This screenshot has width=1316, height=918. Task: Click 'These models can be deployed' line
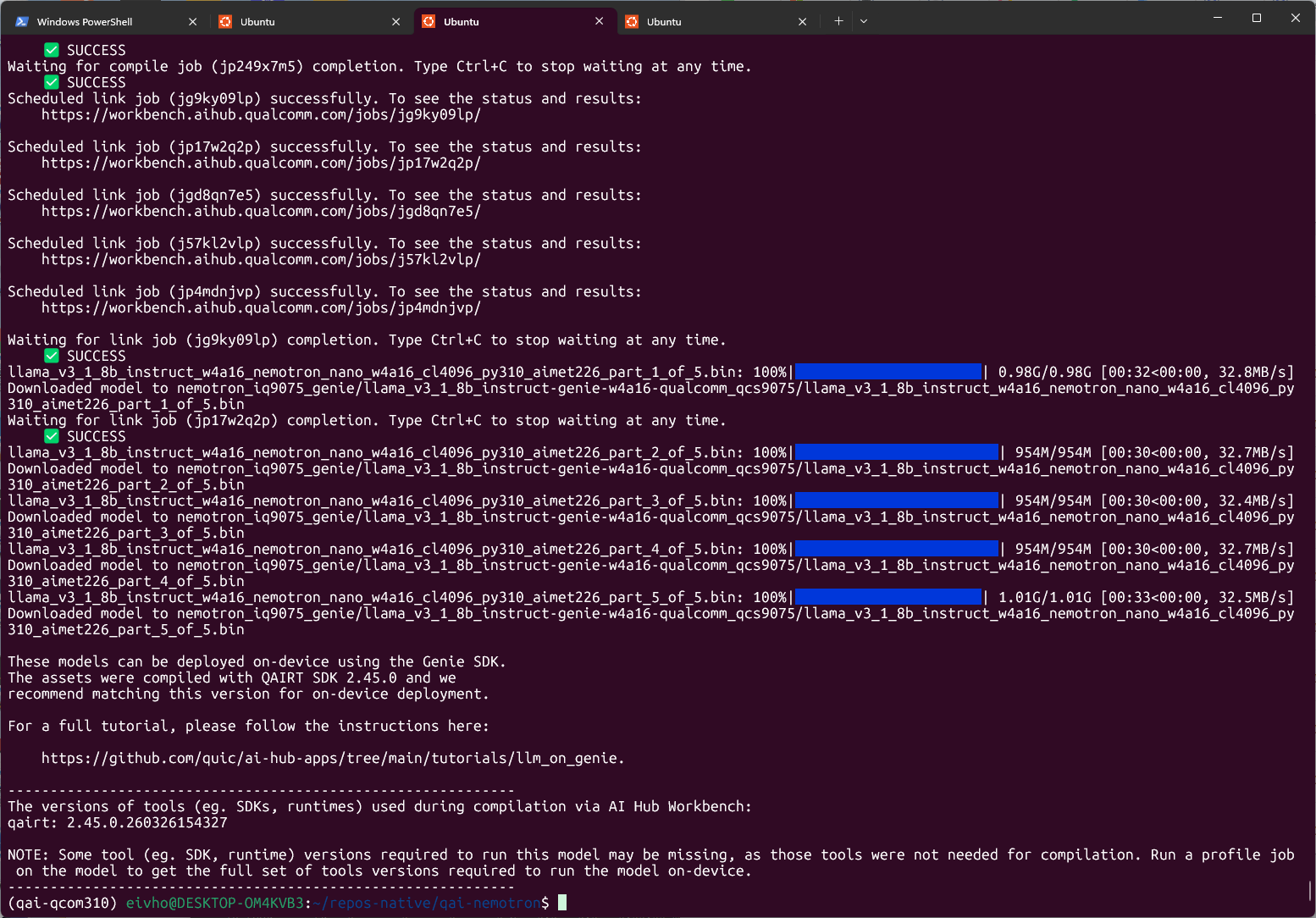click(257, 661)
